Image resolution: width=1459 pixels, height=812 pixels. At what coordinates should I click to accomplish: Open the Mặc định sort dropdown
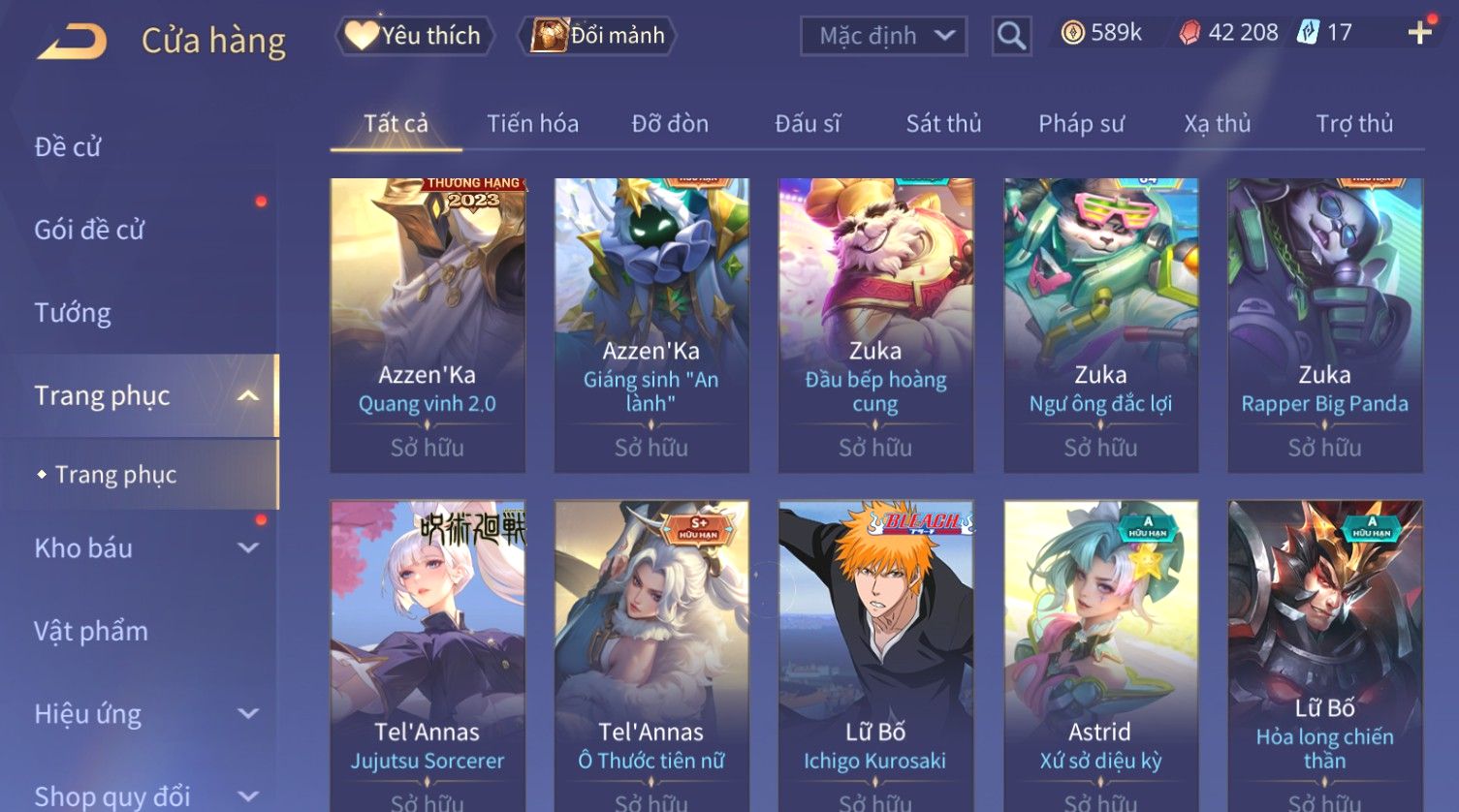coord(883,36)
